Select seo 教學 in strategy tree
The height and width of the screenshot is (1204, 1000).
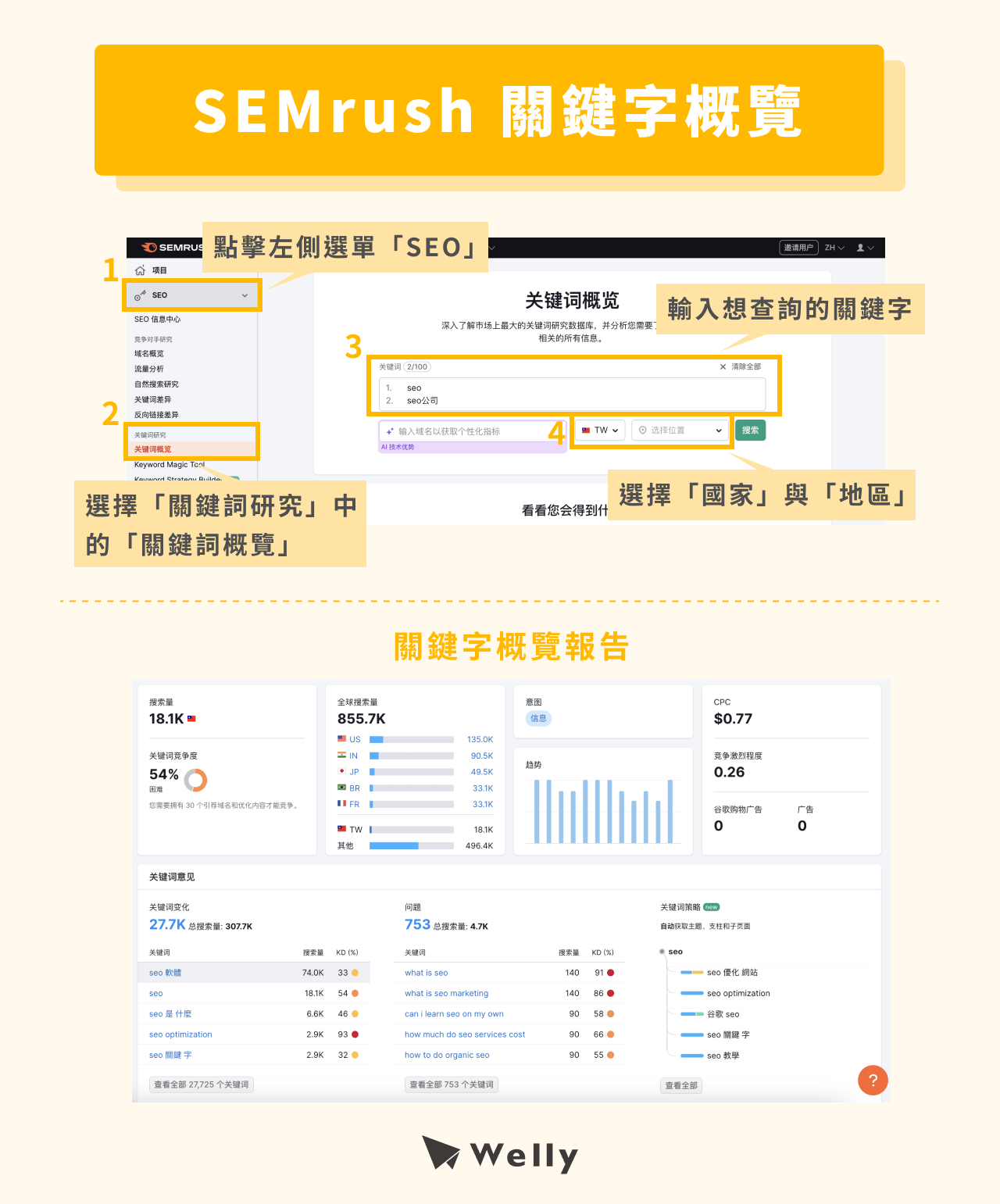point(723,1056)
